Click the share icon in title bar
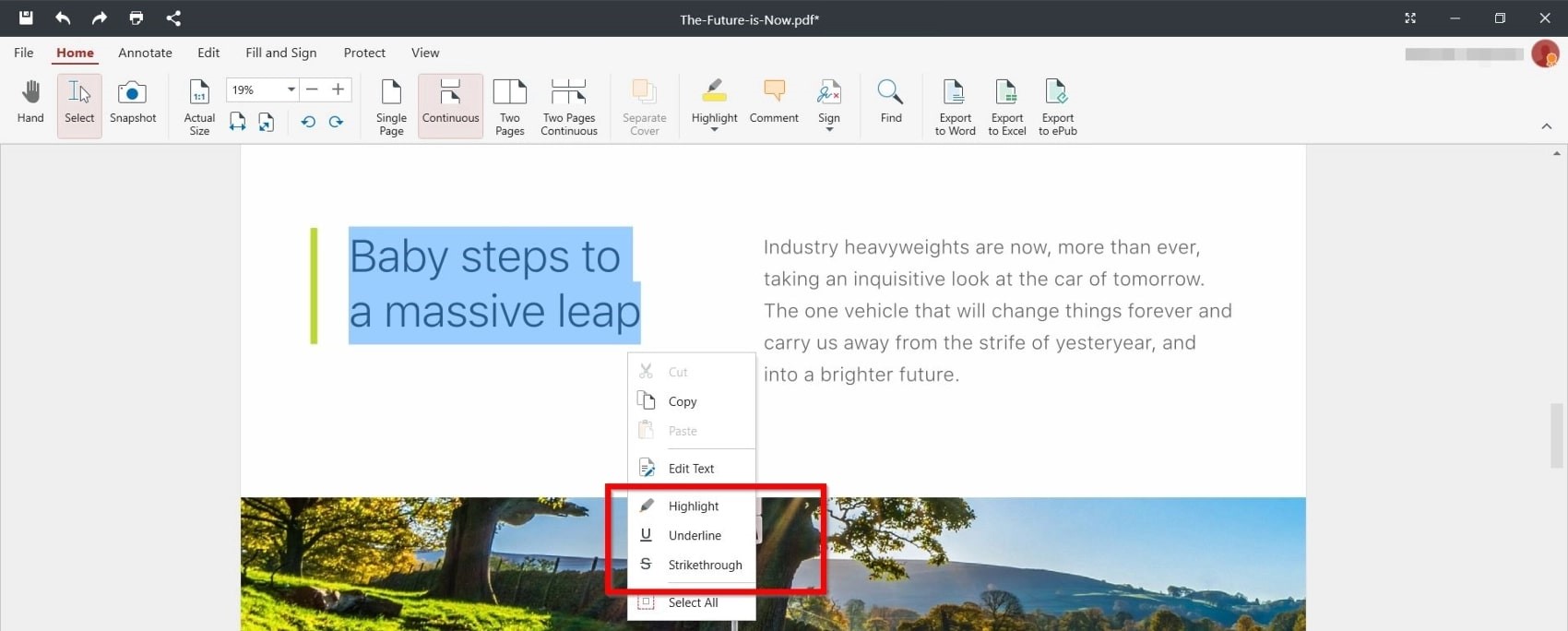The image size is (1568, 631). click(173, 18)
